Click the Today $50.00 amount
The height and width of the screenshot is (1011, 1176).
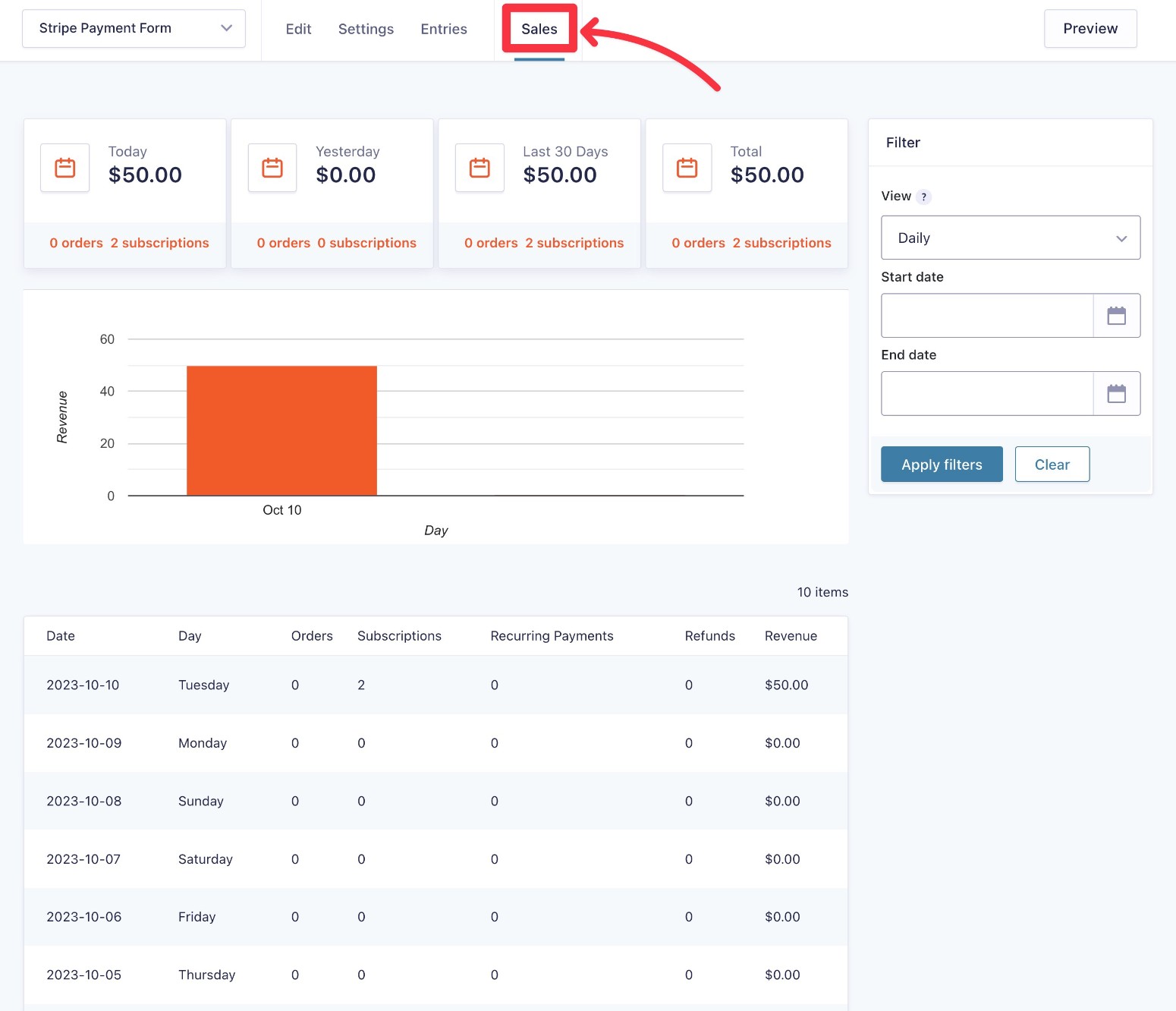(145, 175)
